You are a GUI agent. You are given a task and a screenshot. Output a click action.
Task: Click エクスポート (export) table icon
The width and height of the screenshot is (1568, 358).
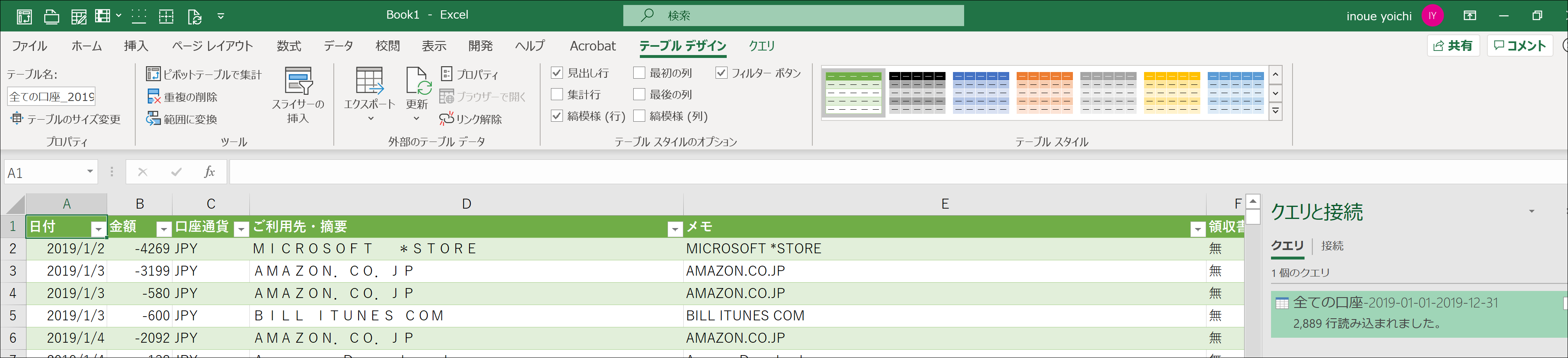click(369, 81)
